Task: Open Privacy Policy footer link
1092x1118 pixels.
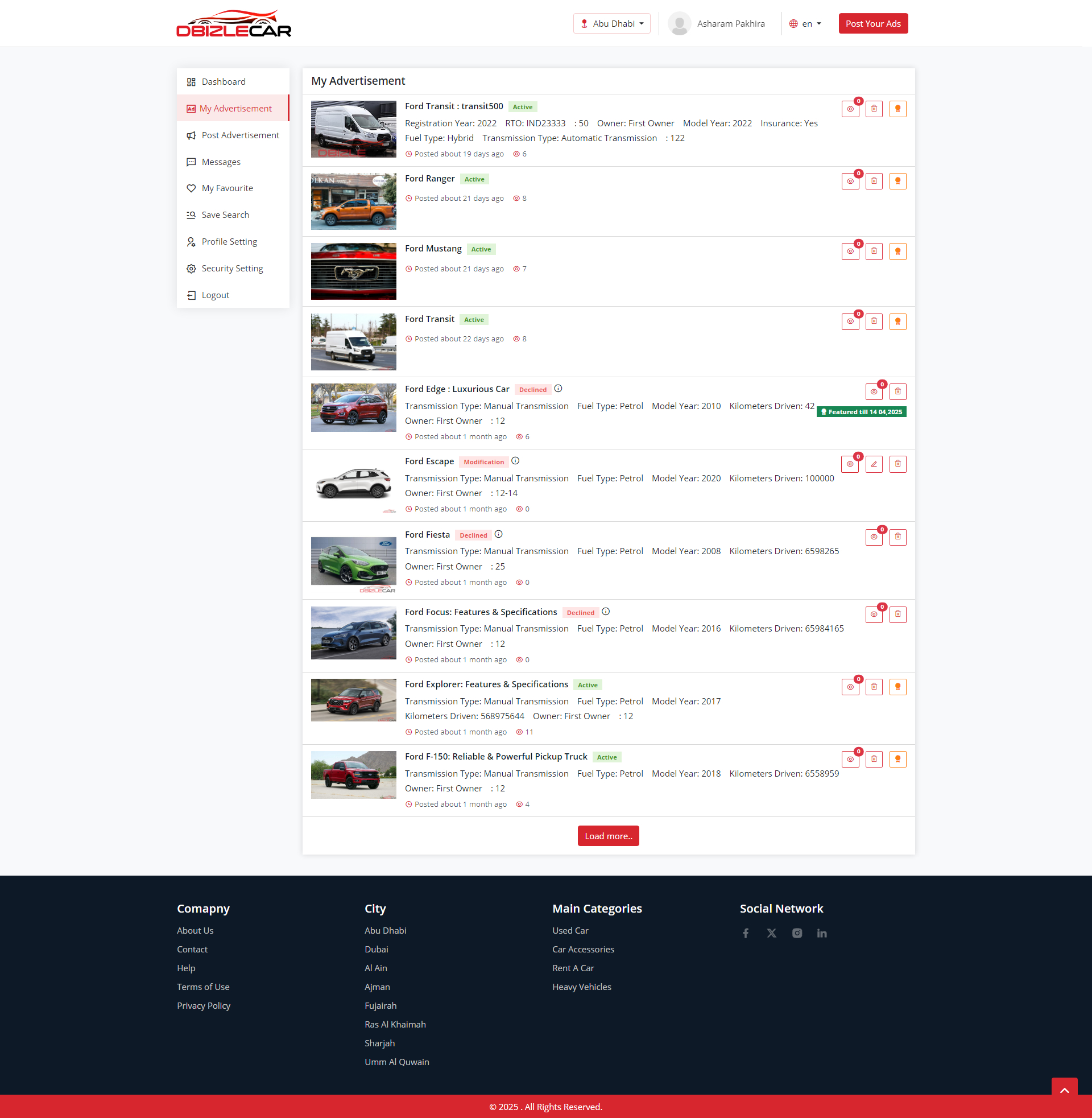Action: [204, 1005]
